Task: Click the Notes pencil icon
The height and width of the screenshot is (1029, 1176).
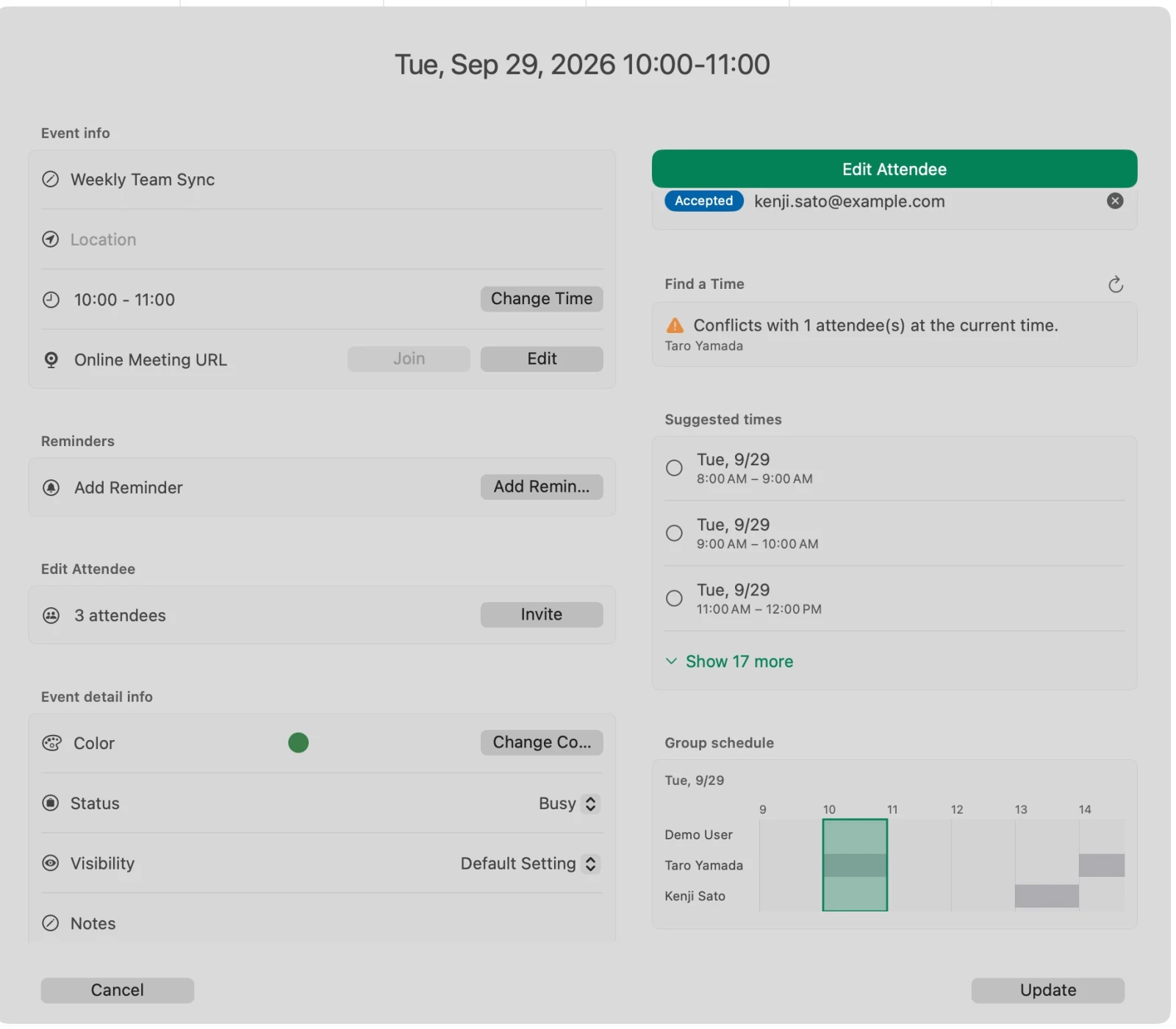Action: coord(50,924)
